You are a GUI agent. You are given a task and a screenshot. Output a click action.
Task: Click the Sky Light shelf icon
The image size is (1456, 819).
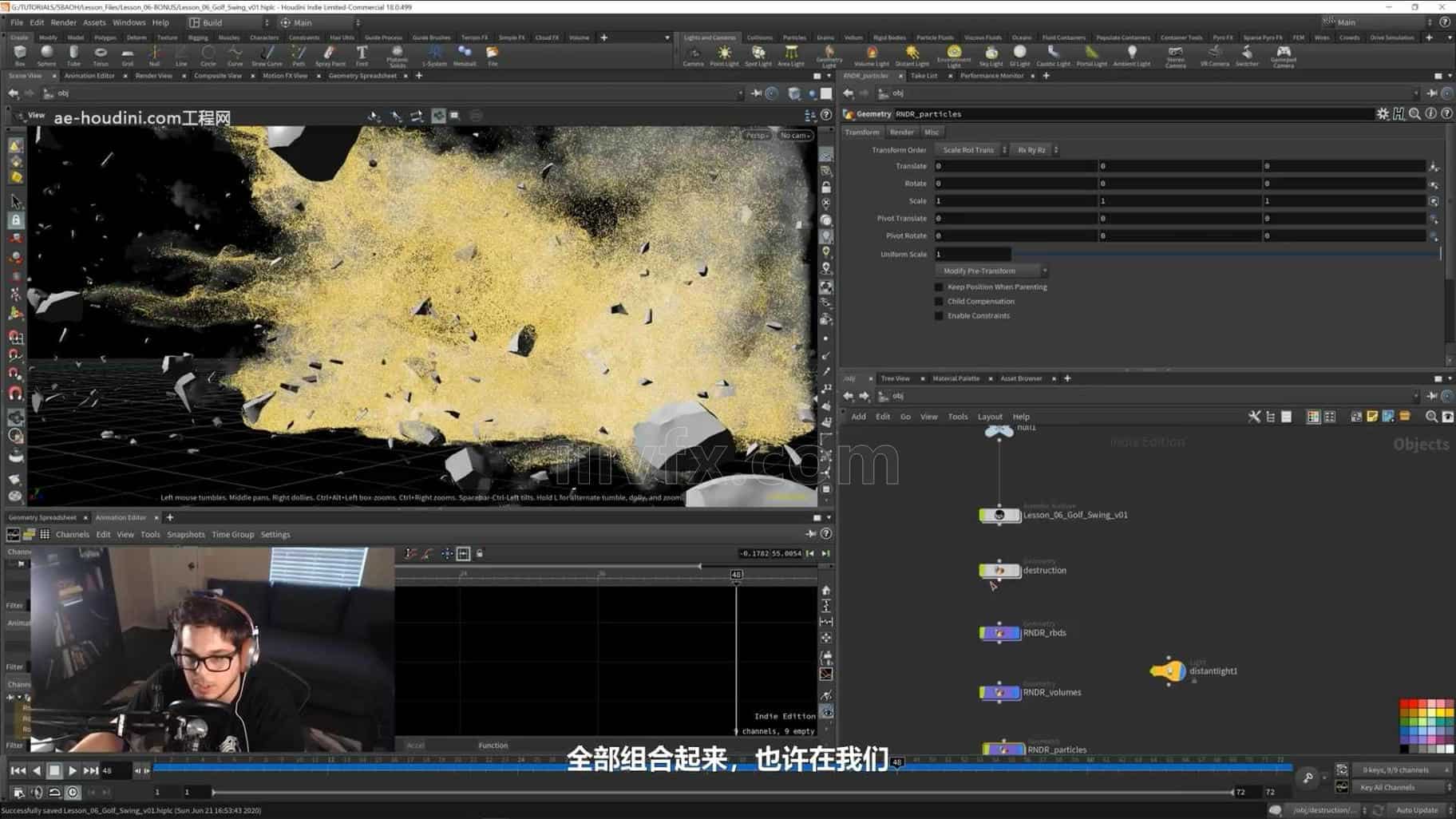click(991, 54)
